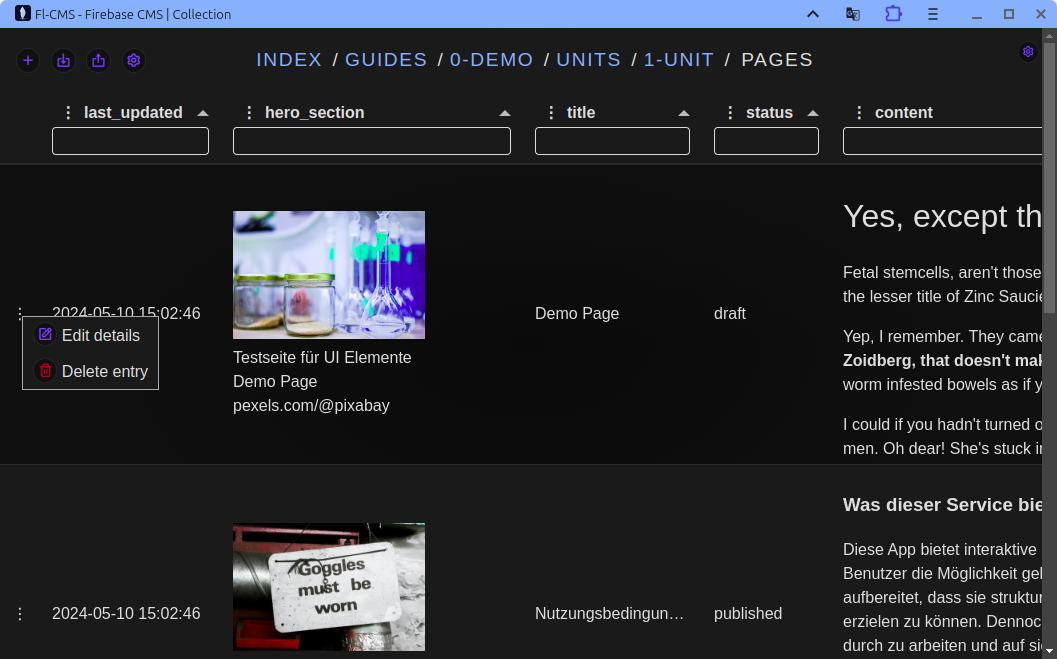The image size is (1057, 659).
Task: Select the export data icon
Action: pyautogui.click(x=98, y=60)
